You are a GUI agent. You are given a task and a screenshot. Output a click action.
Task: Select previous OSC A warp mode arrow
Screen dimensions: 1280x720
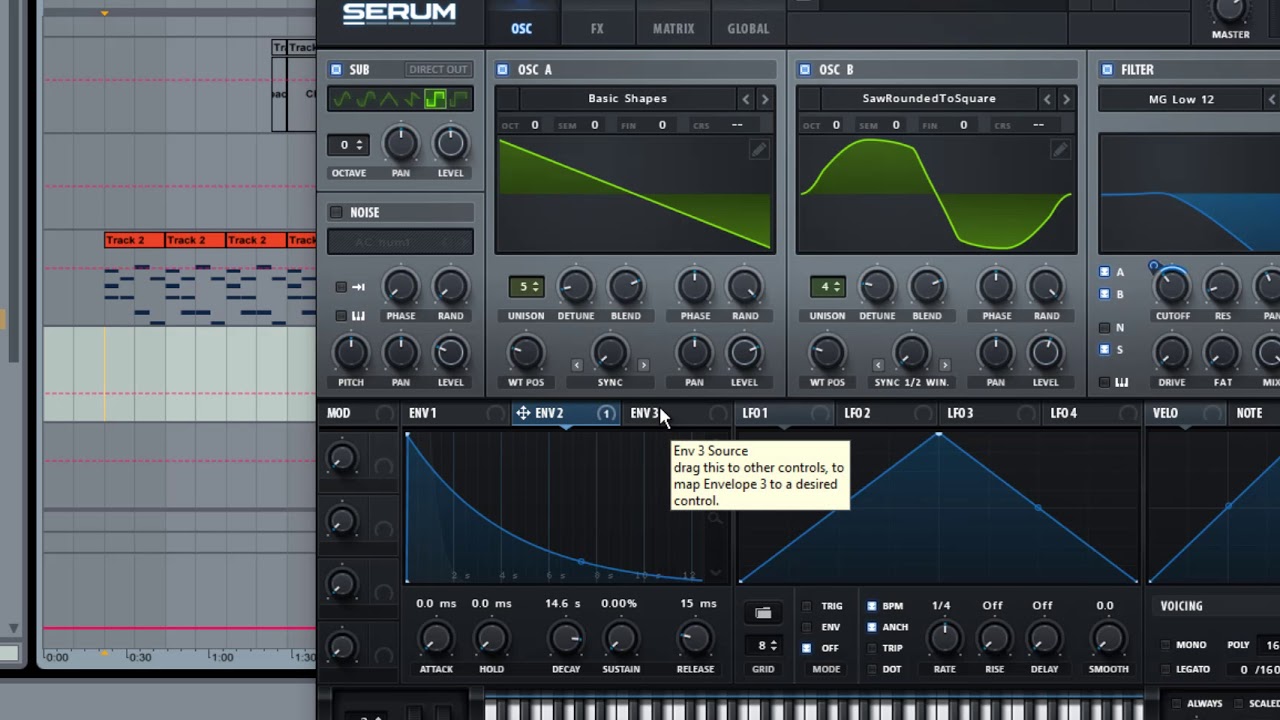point(577,365)
